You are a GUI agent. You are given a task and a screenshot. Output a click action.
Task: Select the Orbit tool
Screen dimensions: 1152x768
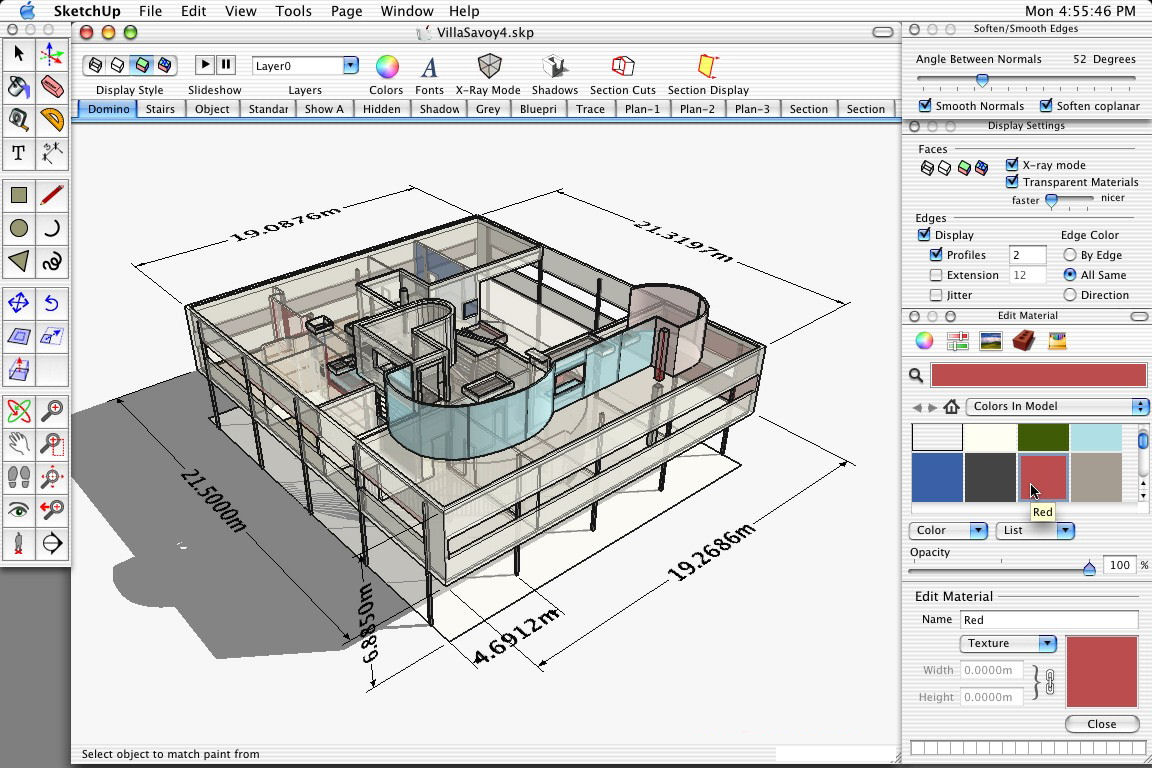(x=18, y=410)
